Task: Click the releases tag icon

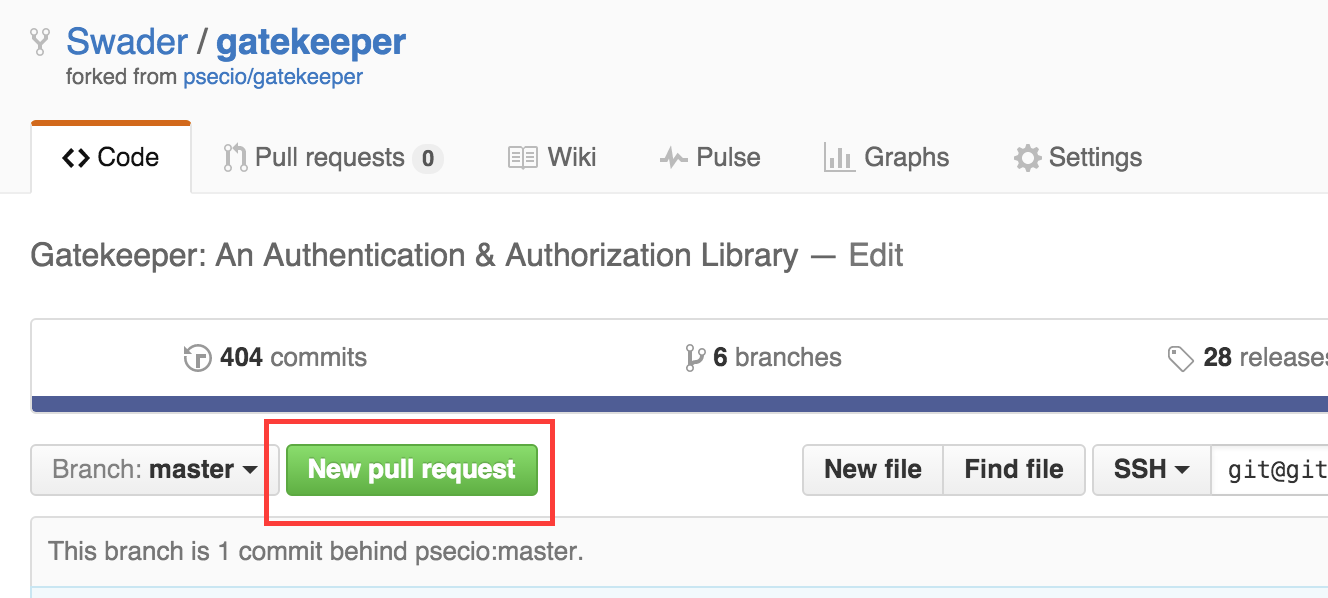Action: point(1180,358)
